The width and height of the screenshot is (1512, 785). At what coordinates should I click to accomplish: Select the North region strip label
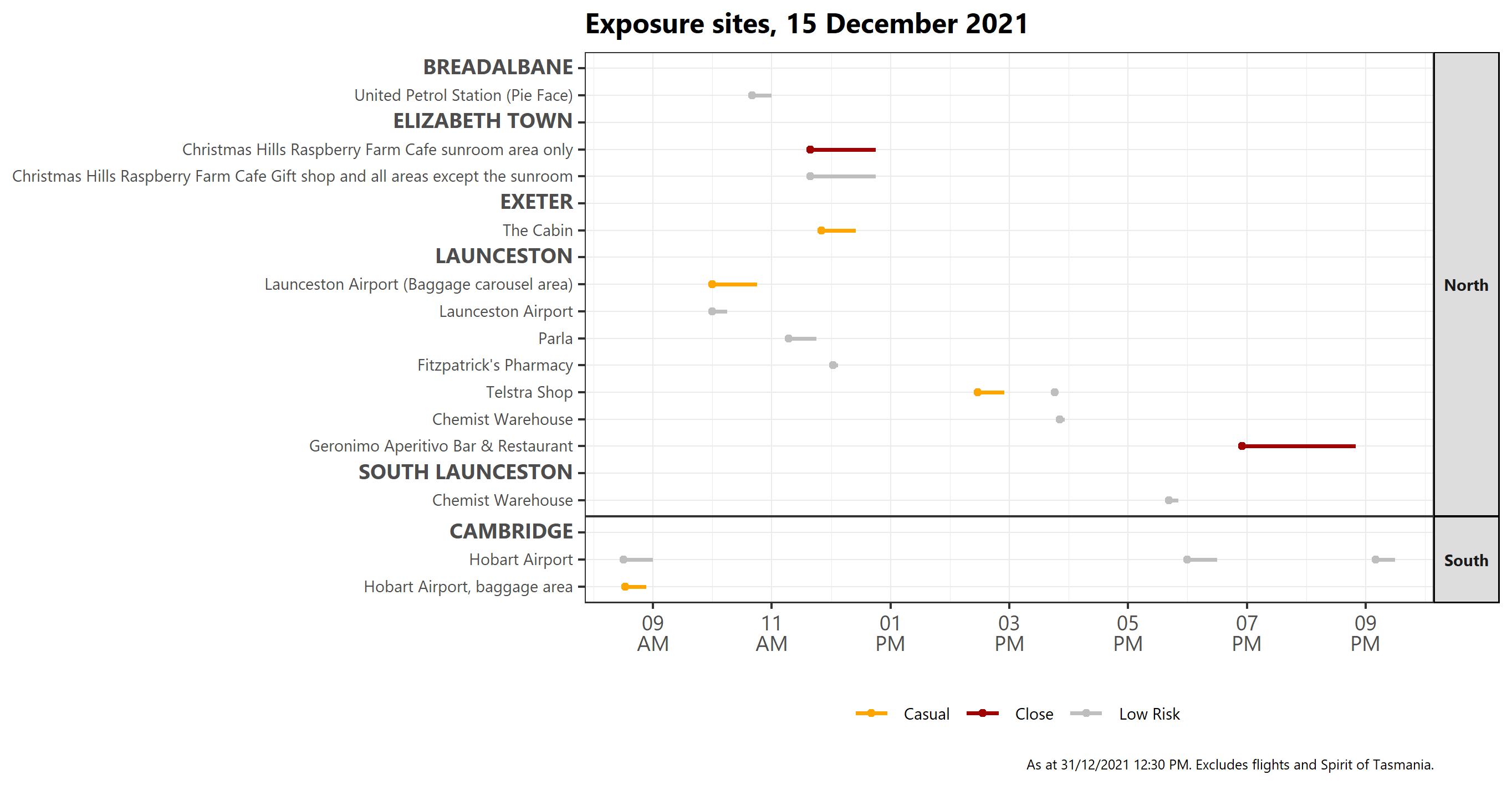coord(1465,285)
